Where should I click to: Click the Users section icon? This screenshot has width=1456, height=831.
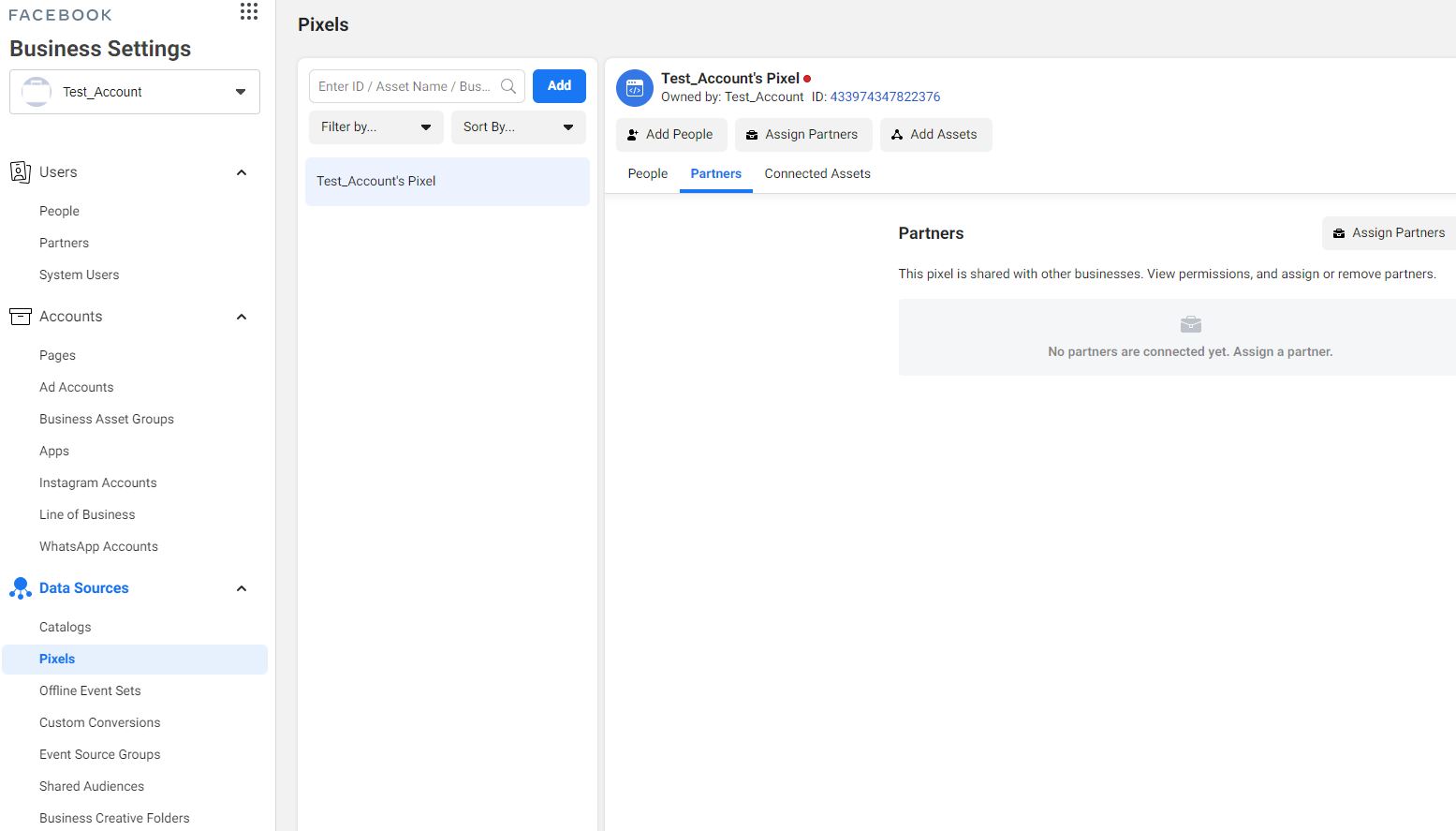[21, 172]
